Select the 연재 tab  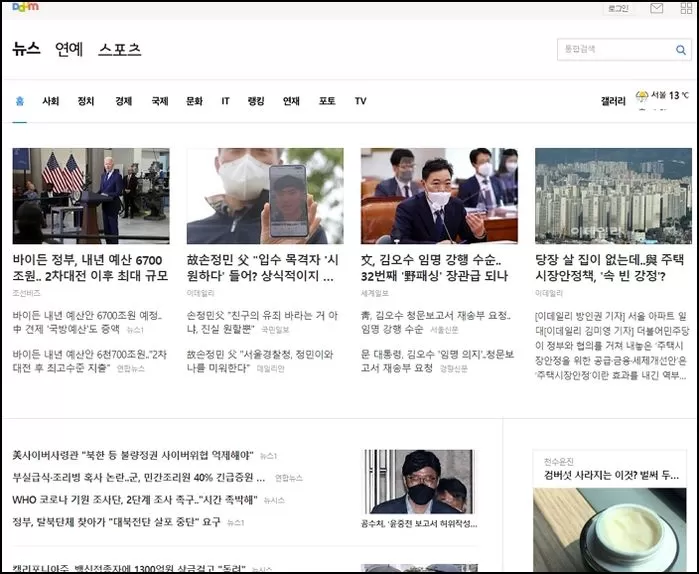[291, 101]
